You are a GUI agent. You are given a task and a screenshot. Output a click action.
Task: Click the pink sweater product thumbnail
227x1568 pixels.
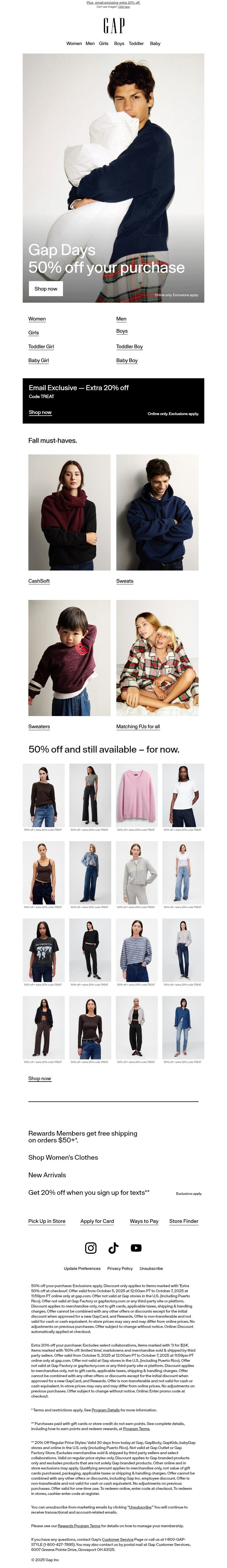click(x=137, y=795)
